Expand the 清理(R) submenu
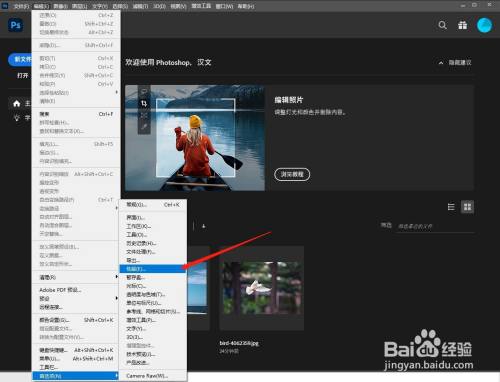The height and width of the screenshot is (382, 500). pos(76,277)
